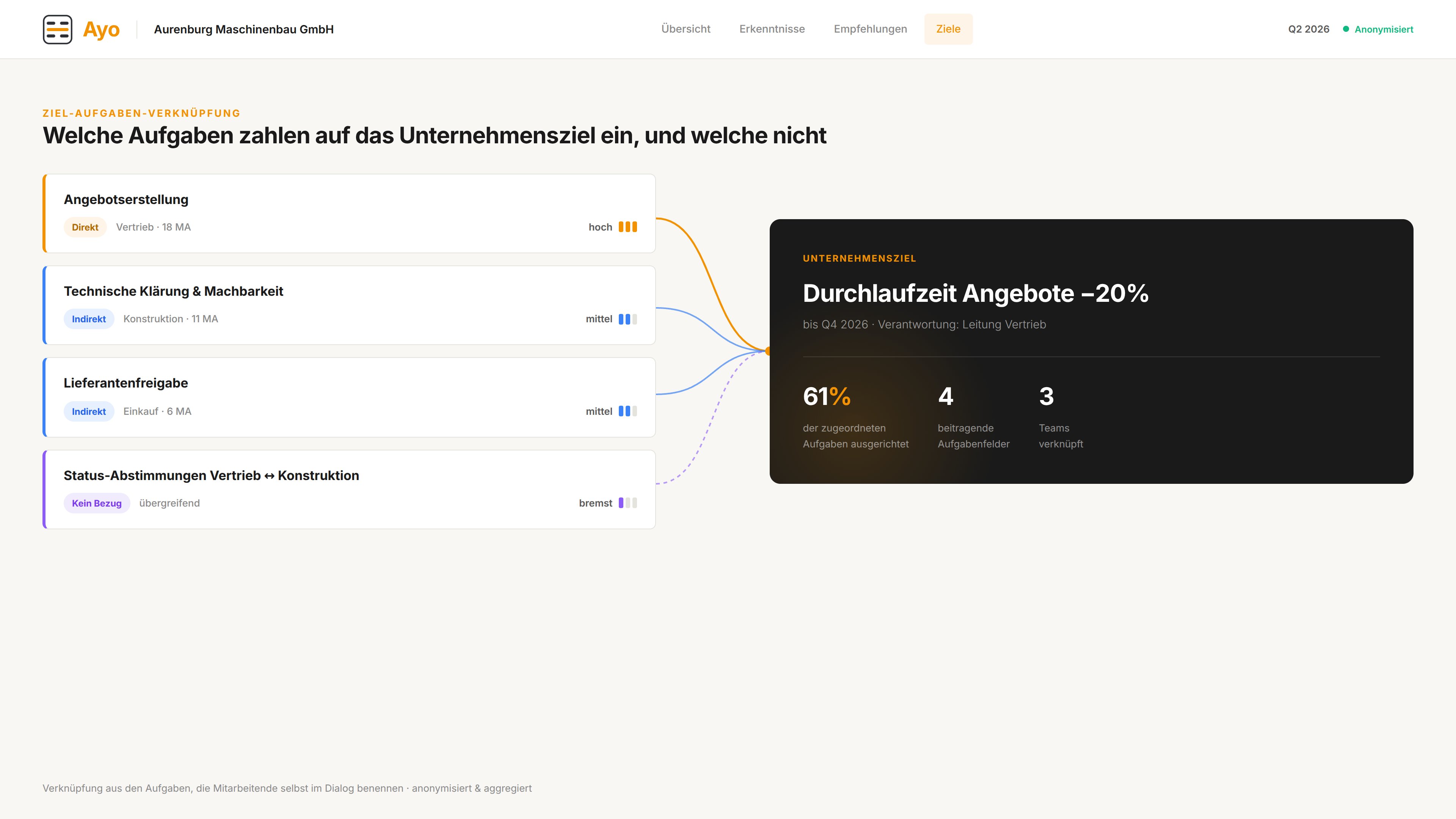Open the Übersicht tab
Image resolution: width=1456 pixels, height=819 pixels.
[686, 29]
